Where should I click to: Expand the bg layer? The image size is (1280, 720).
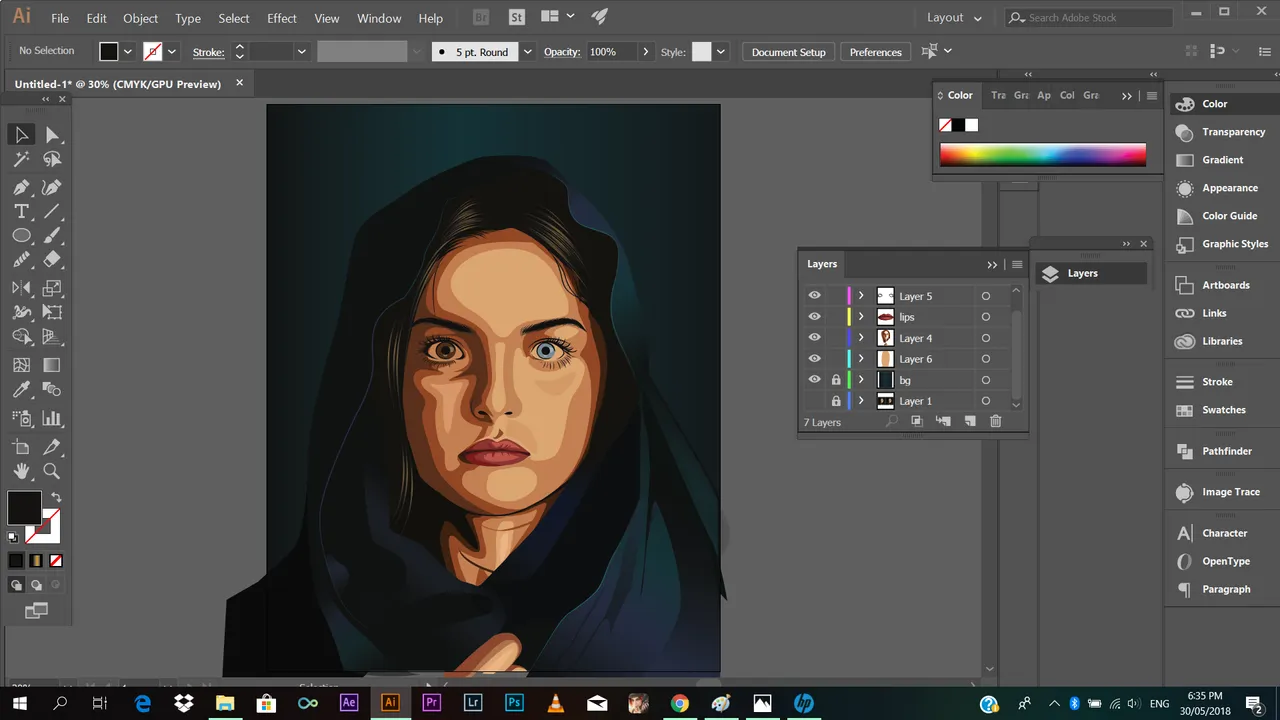pos(861,380)
